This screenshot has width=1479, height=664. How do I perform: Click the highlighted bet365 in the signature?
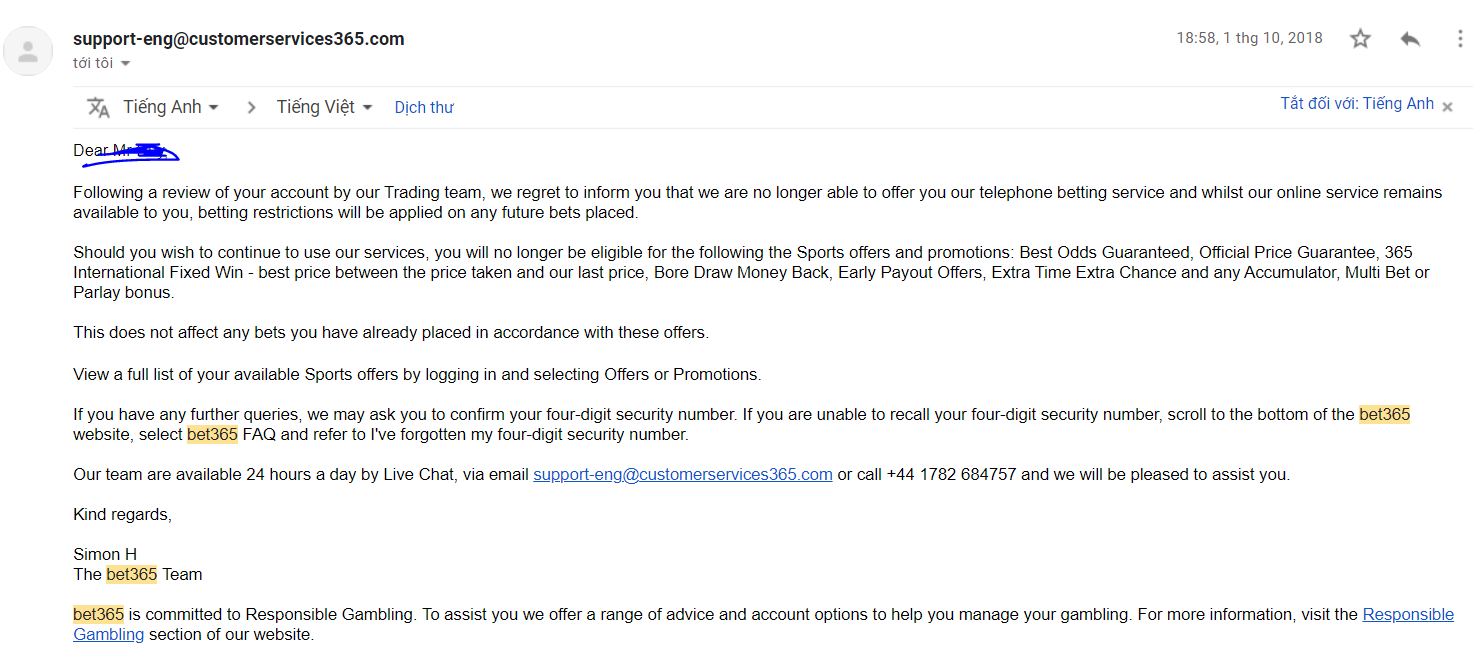click(x=132, y=574)
